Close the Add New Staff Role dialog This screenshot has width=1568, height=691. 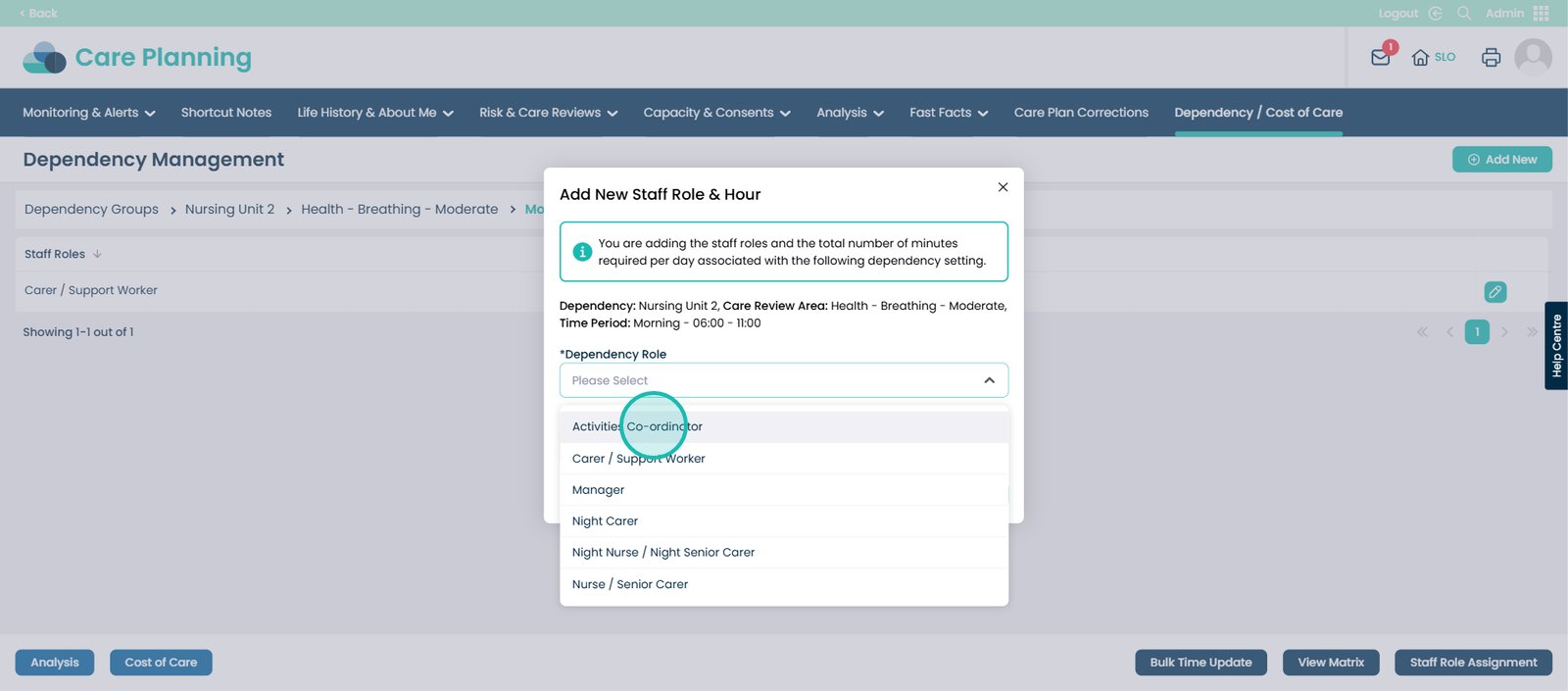pyautogui.click(x=1003, y=187)
